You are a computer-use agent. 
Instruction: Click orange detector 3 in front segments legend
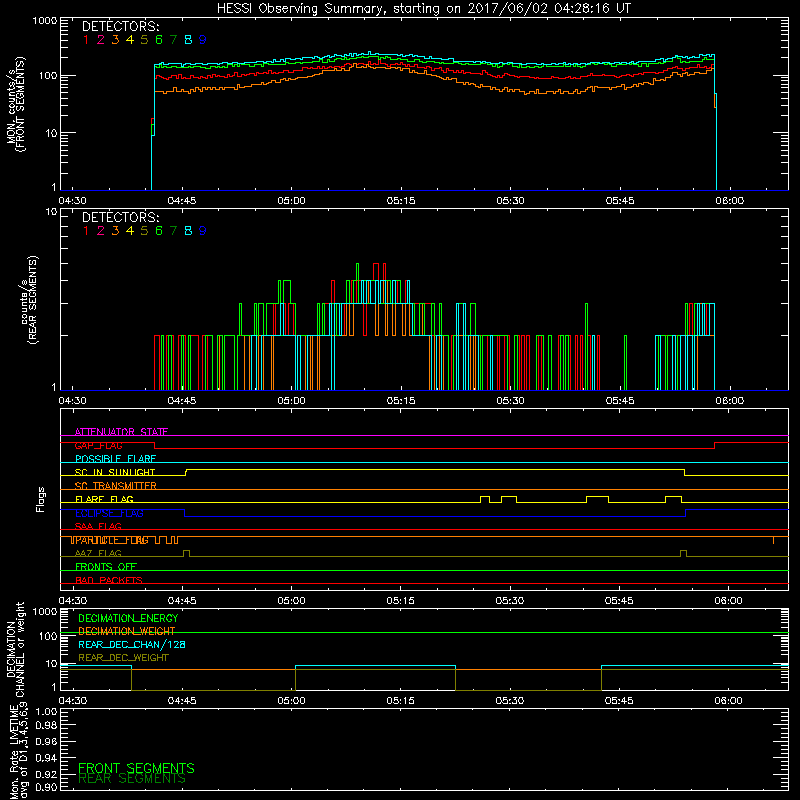(x=115, y=40)
